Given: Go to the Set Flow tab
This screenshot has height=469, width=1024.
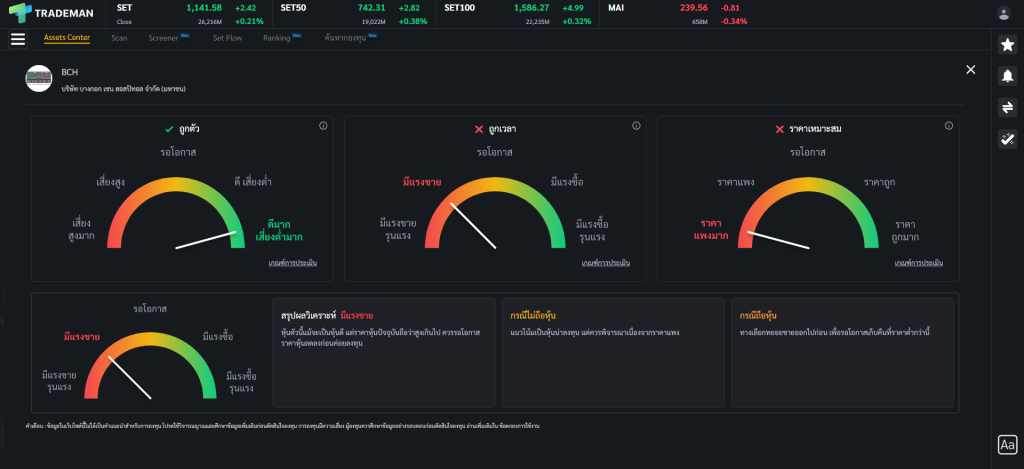Looking at the screenshot, I should (x=227, y=38).
